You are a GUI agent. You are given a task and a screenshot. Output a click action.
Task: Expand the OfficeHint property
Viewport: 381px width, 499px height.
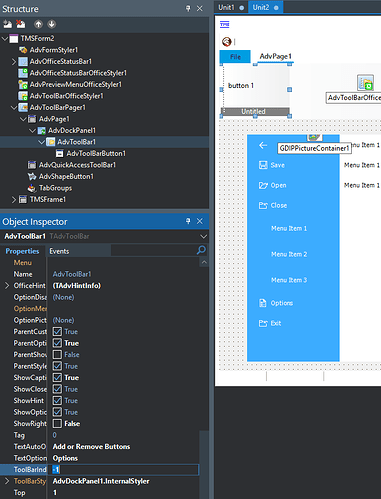[x=7, y=286]
